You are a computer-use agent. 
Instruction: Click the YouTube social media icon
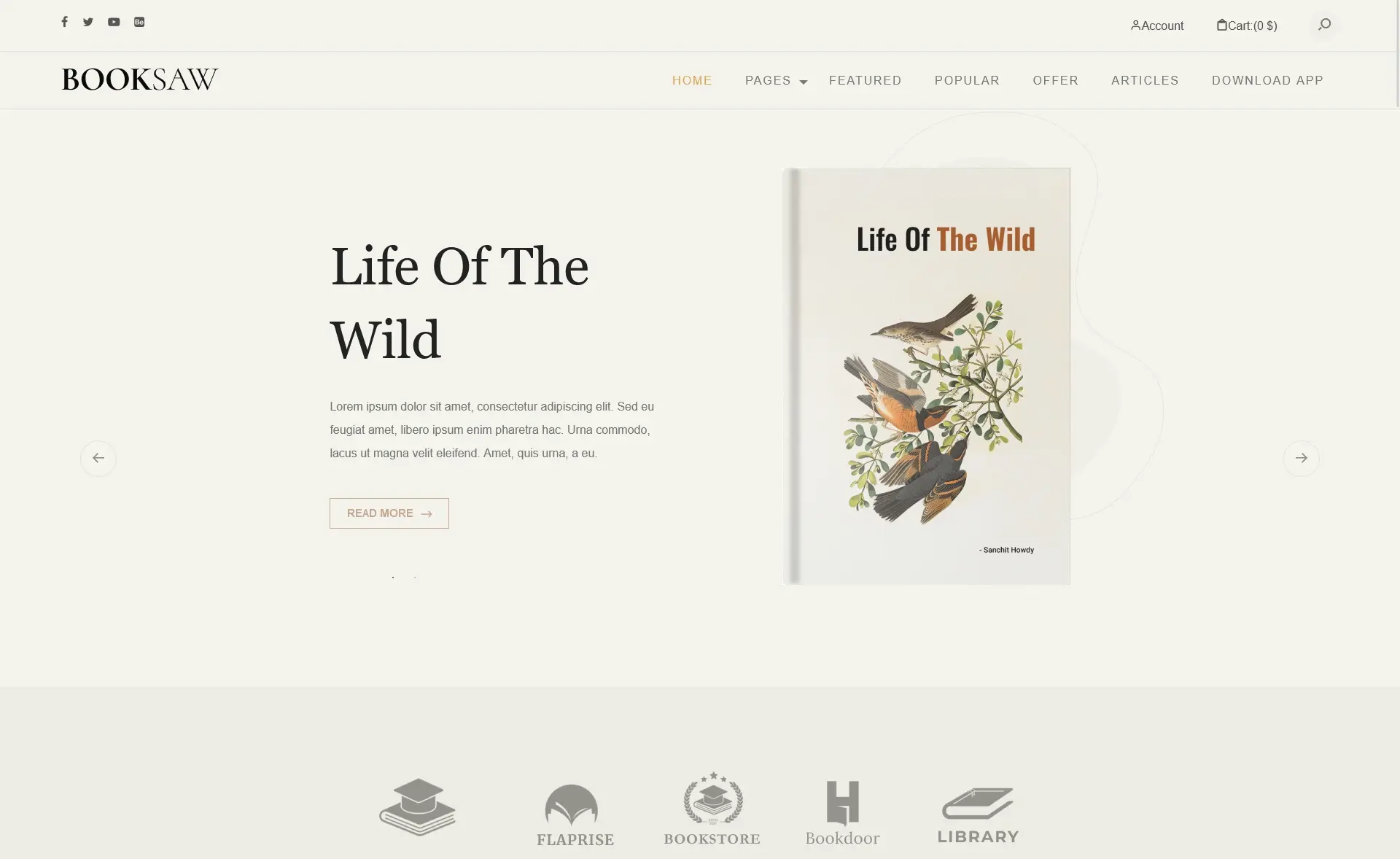click(114, 22)
